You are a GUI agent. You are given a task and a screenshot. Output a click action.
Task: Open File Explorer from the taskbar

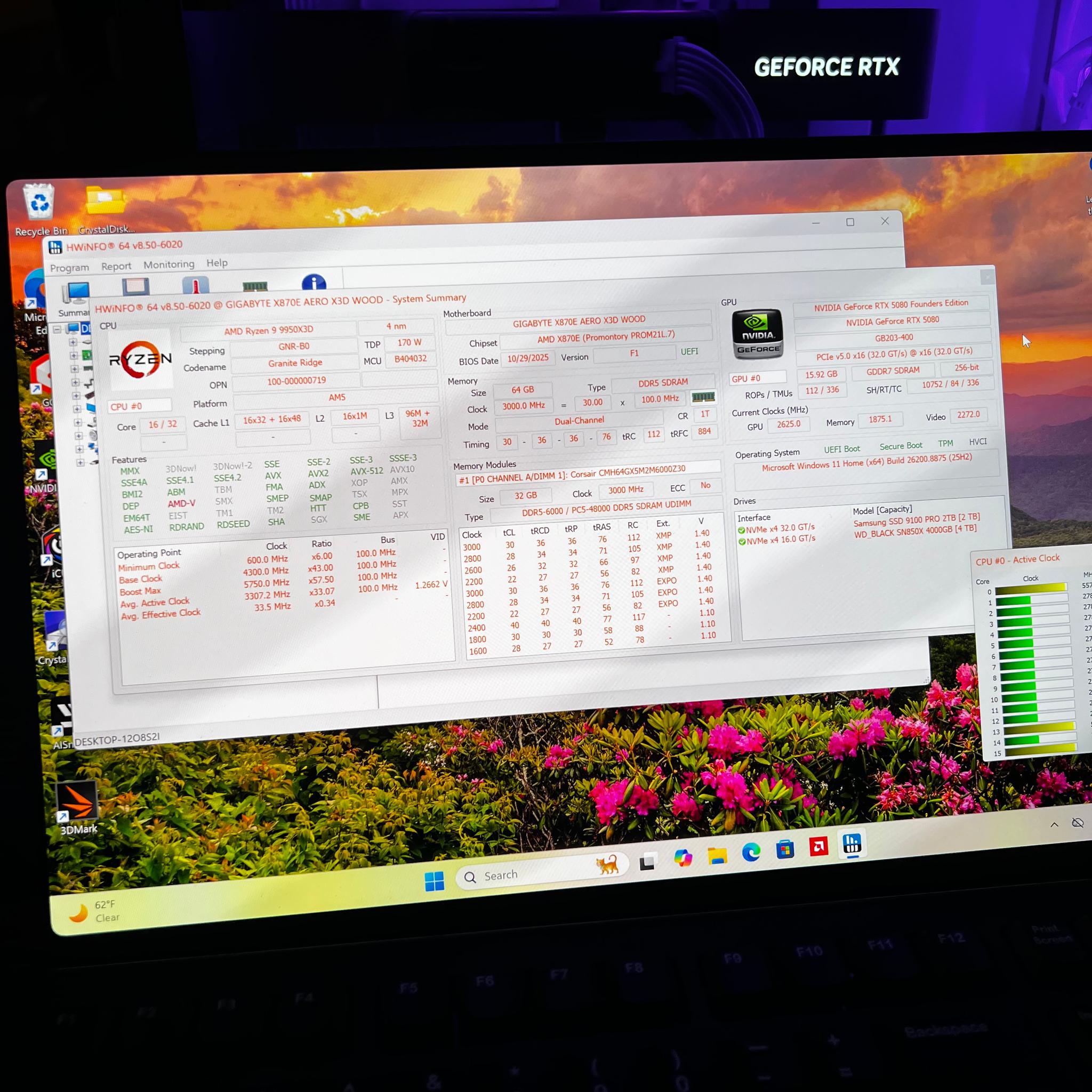[717, 855]
